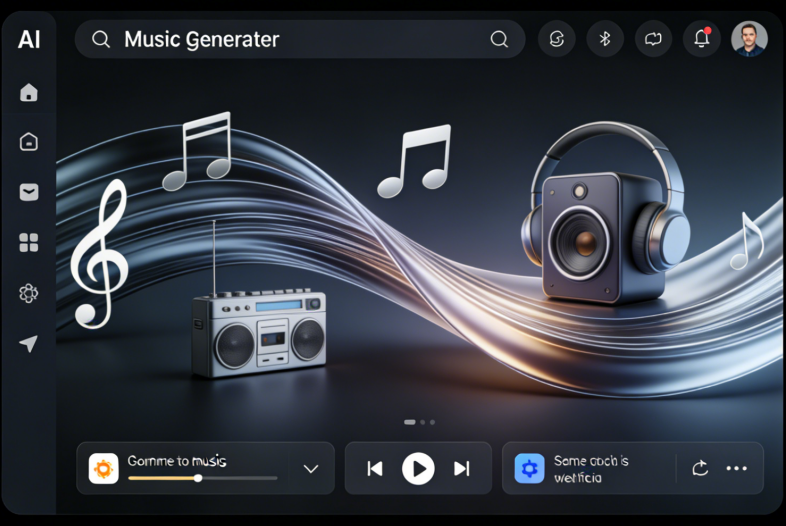Skip to the next track

click(x=462, y=468)
